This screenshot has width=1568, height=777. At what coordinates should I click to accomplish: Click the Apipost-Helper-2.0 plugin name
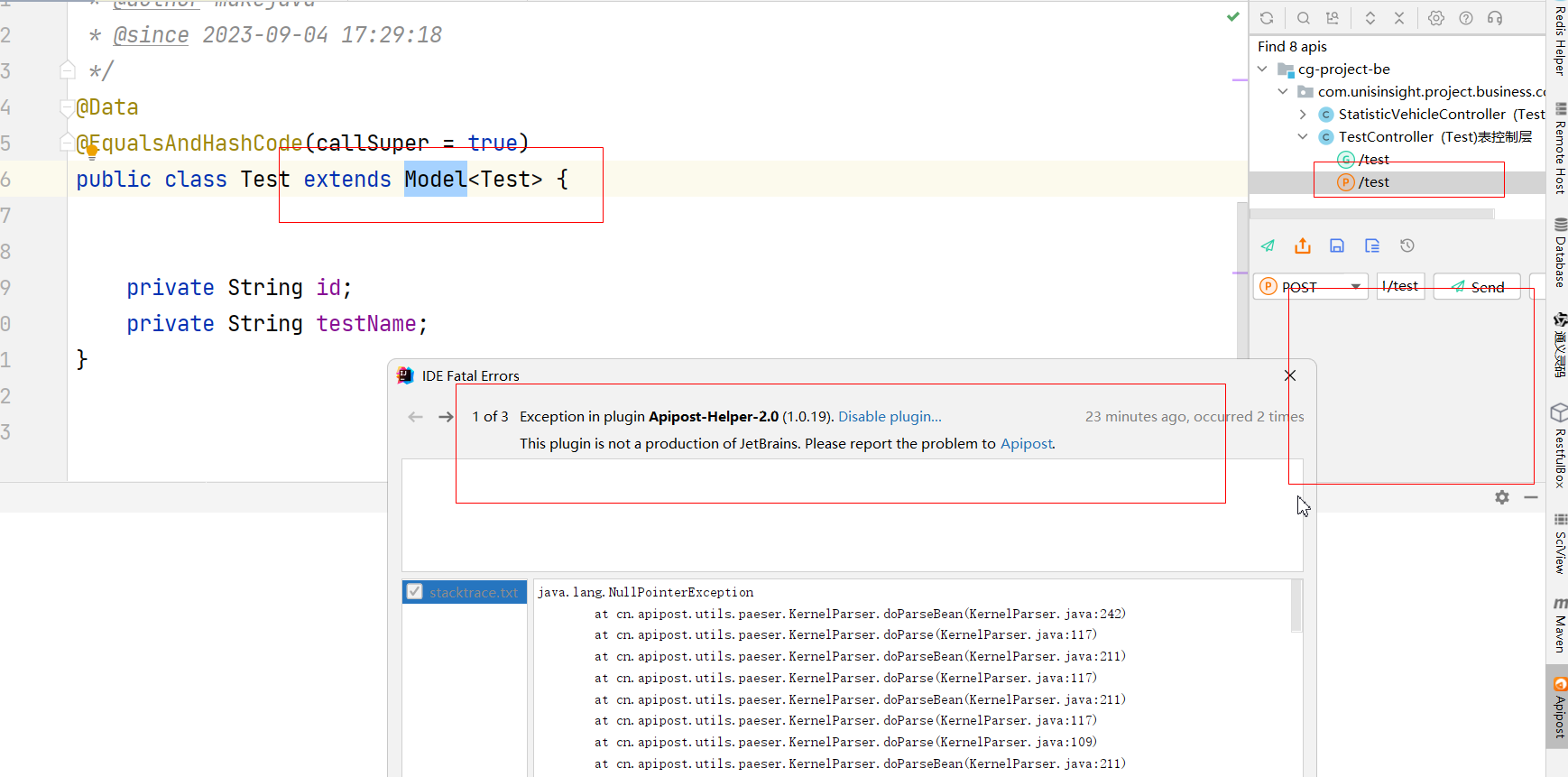[714, 417]
